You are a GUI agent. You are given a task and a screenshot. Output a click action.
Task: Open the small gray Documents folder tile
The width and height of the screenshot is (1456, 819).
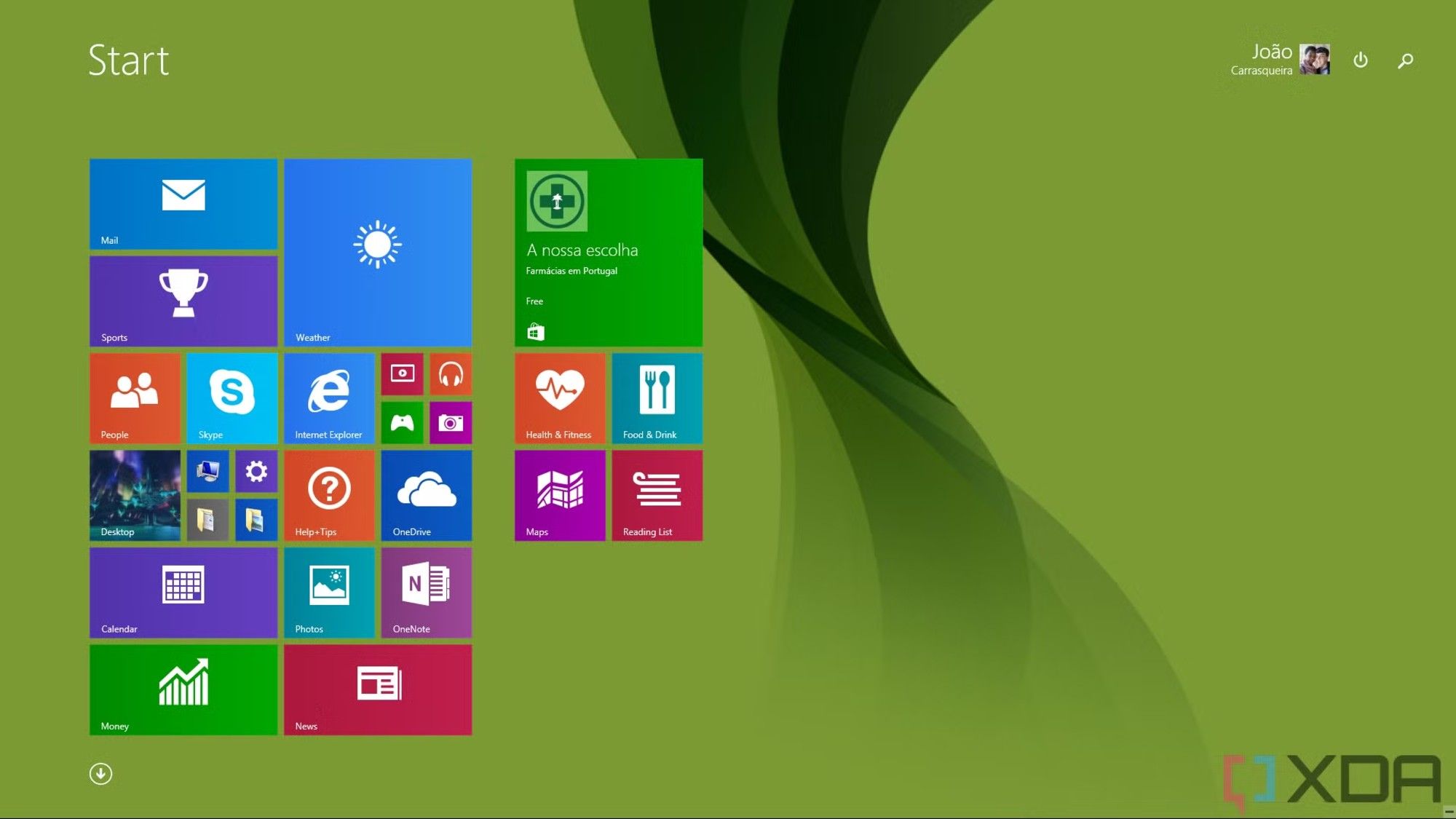(208, 520)
